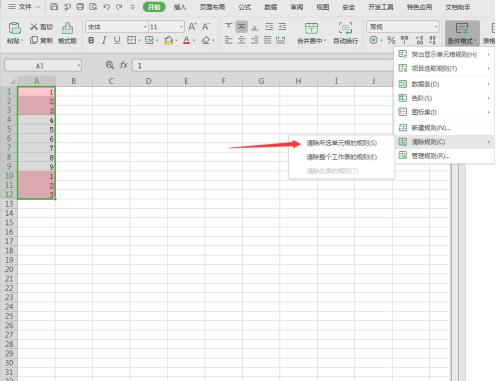
Task: Click the fill color paint bucket swatch
Action: pos(169,40)
